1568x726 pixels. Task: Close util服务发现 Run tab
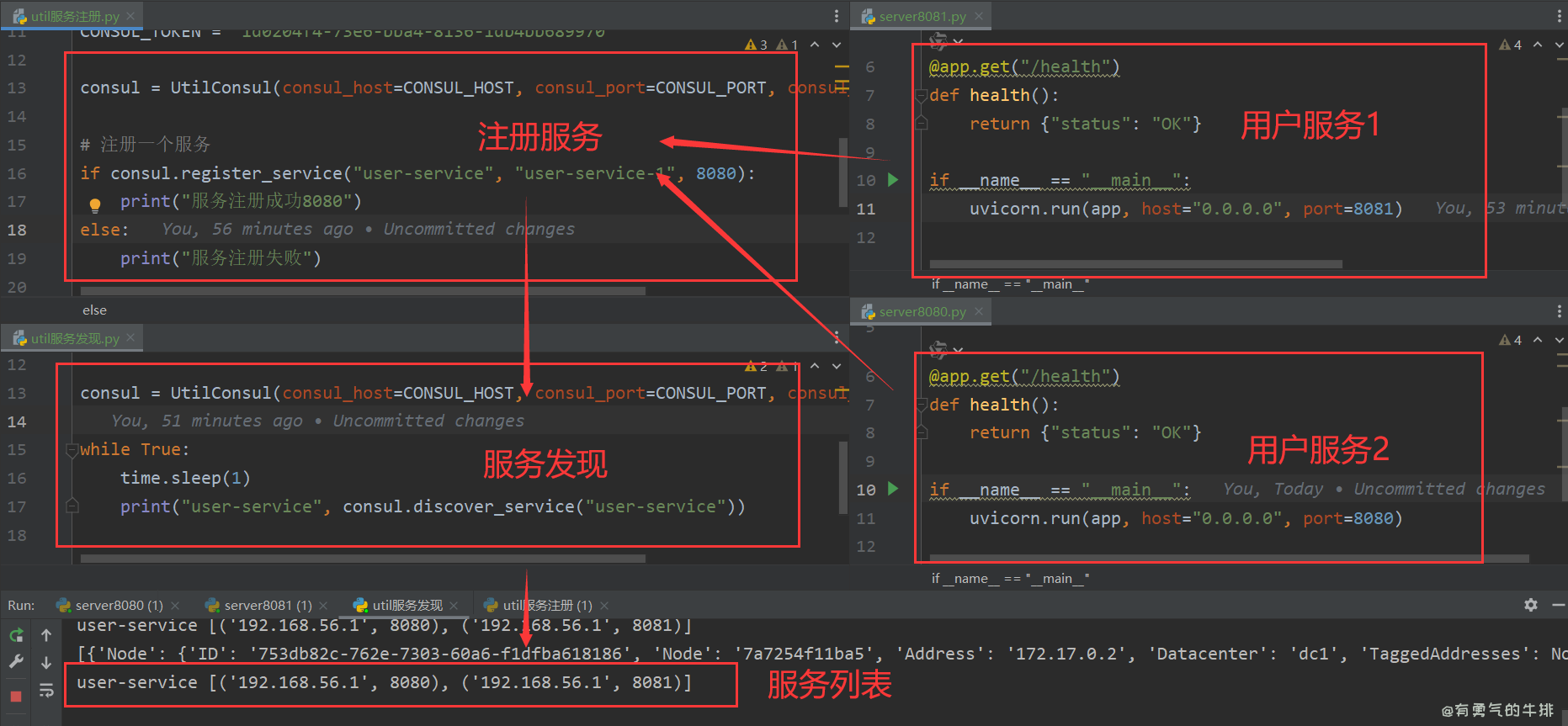[454, 606]
